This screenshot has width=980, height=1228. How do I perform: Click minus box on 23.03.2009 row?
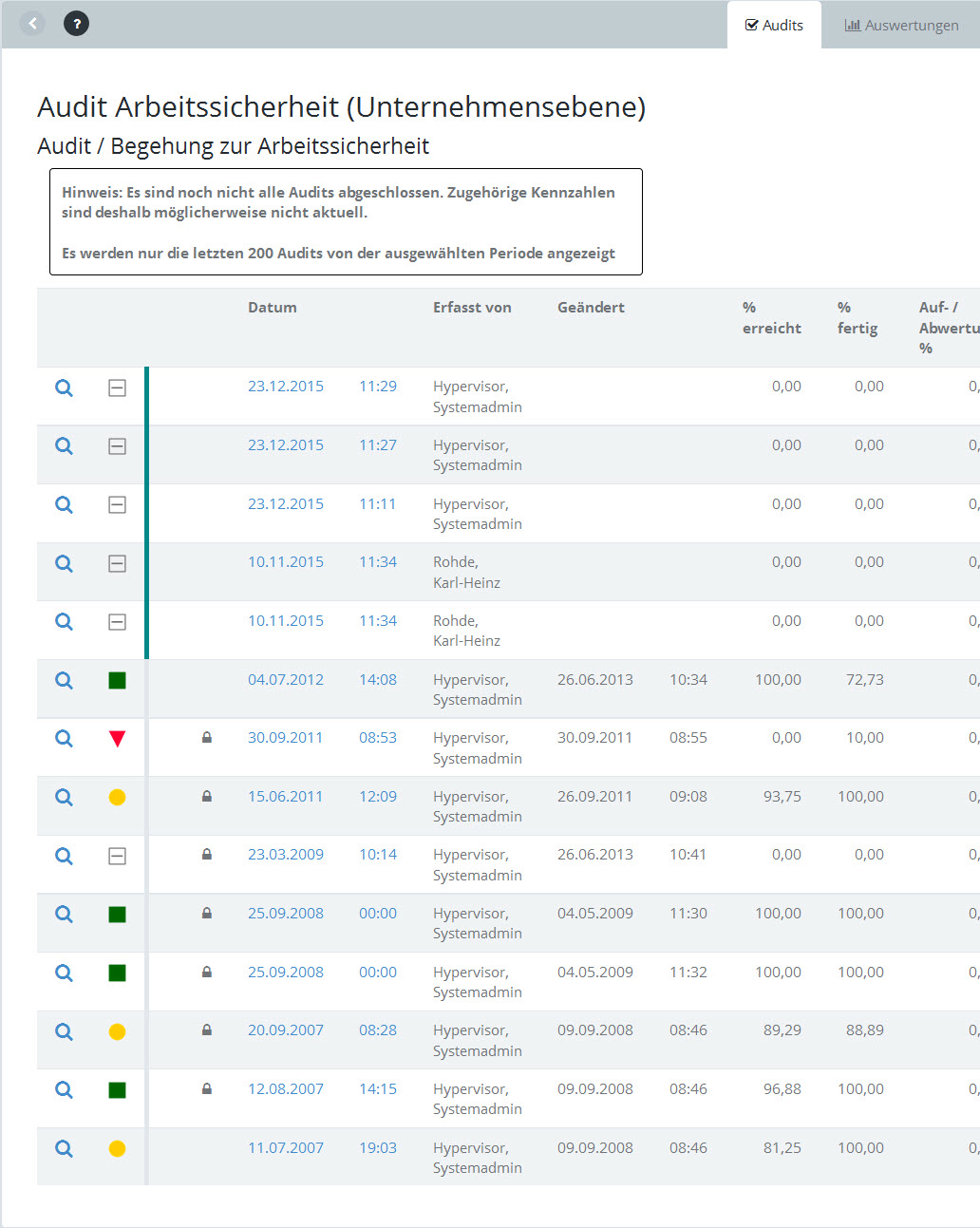(117, 857)
